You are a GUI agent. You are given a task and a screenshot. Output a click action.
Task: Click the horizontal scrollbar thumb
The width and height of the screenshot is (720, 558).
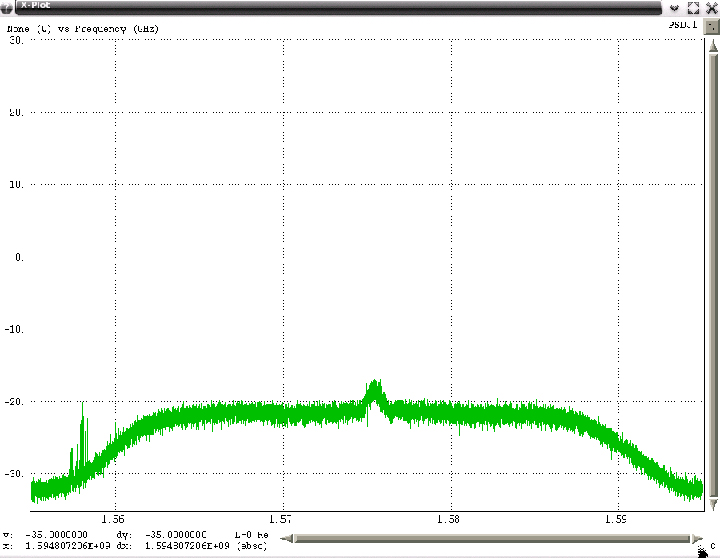pyautogui.click(x=491, y=538)
